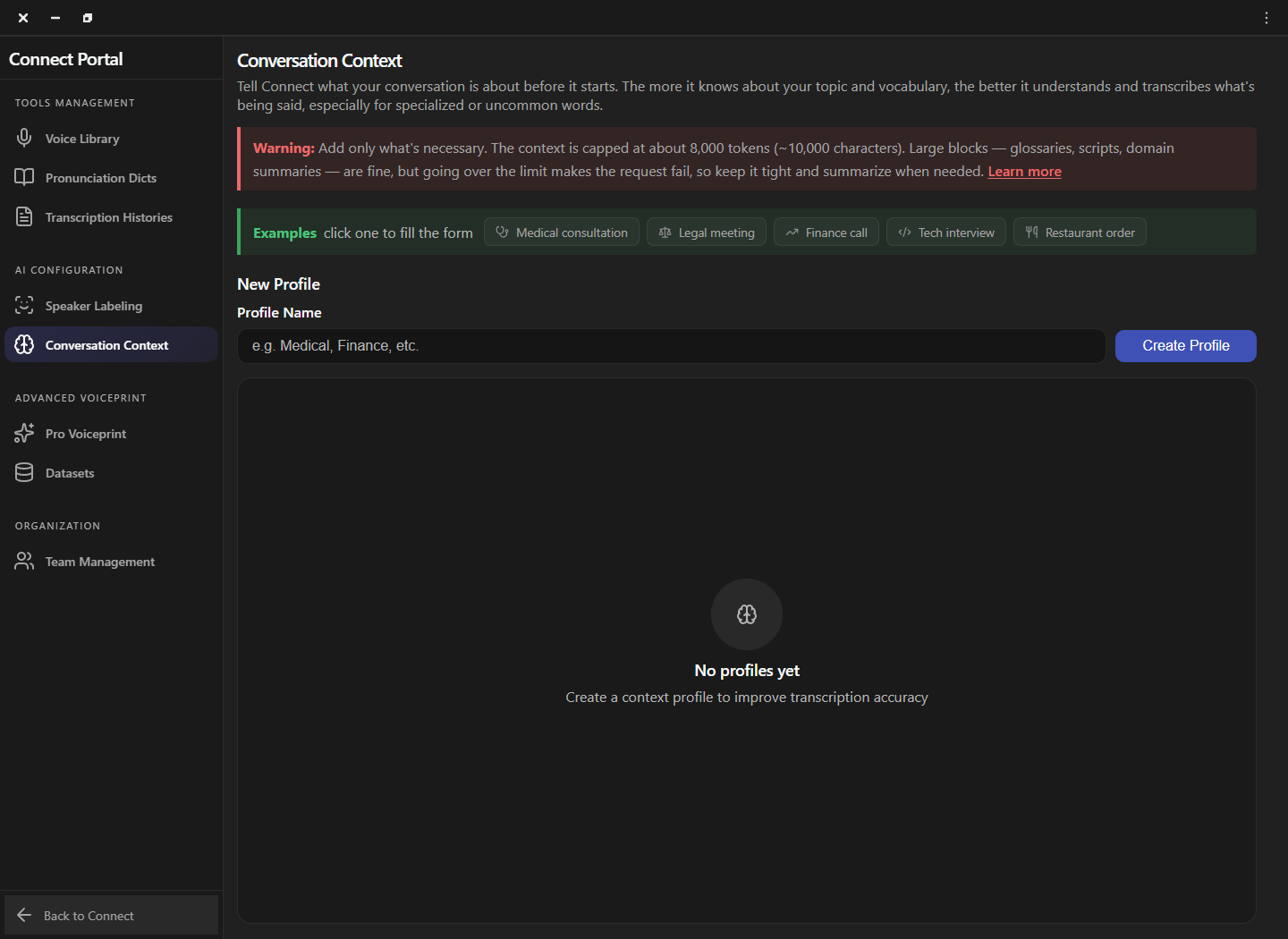1288x939 pixels.
Task: Focus the Profile Name input field
Action: [671, 346]
